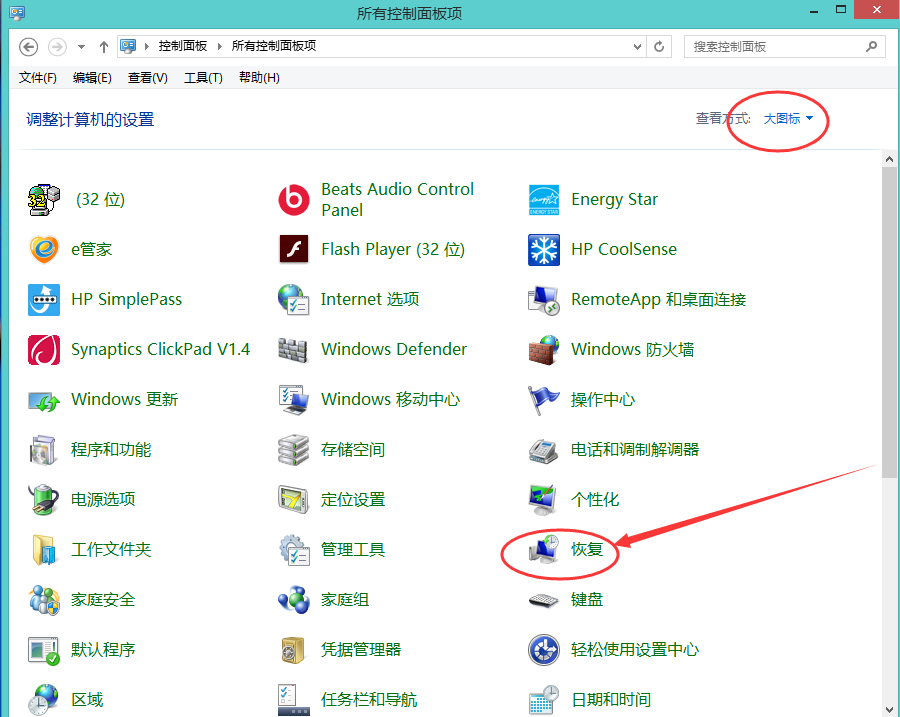Open the Windows 移动中心 icon
Image resolution: width=900 pixels, height=717 pixels.
click(x=294, y=400)
